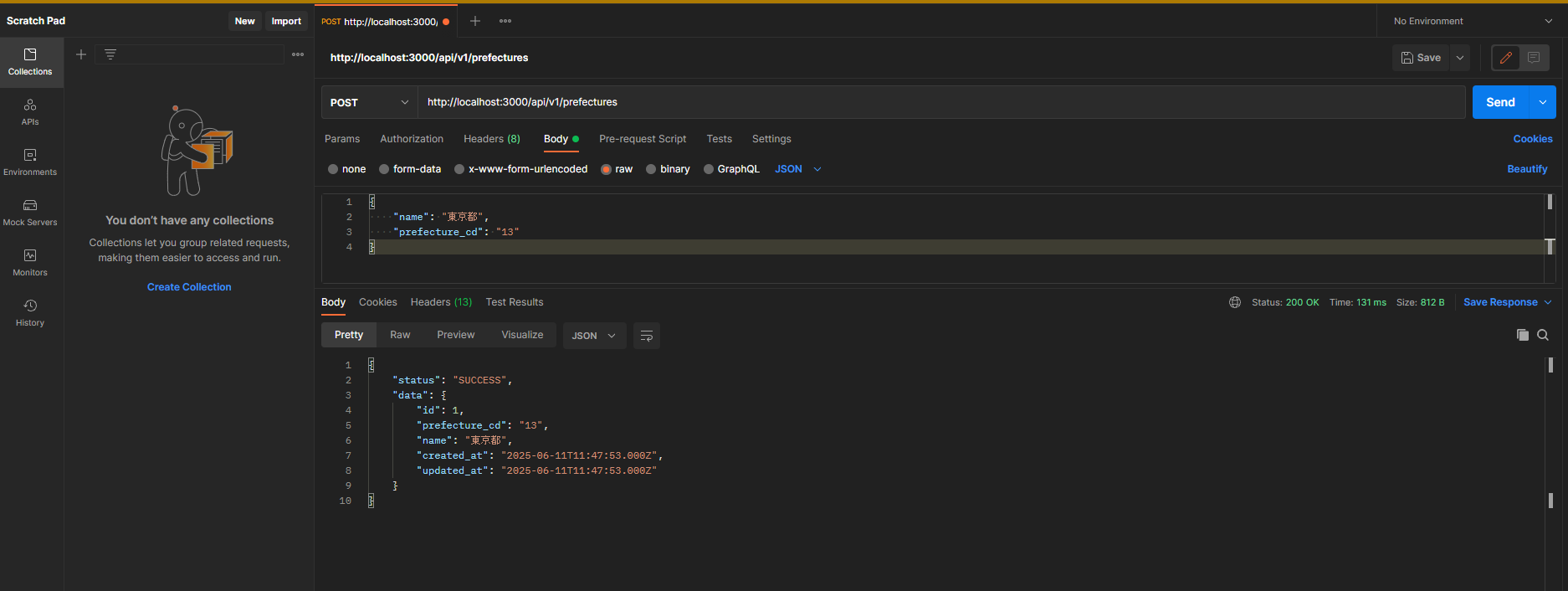The image size is (1568, 591).
Task: Click the Beautify link
Action: [x=1527, y=169]
